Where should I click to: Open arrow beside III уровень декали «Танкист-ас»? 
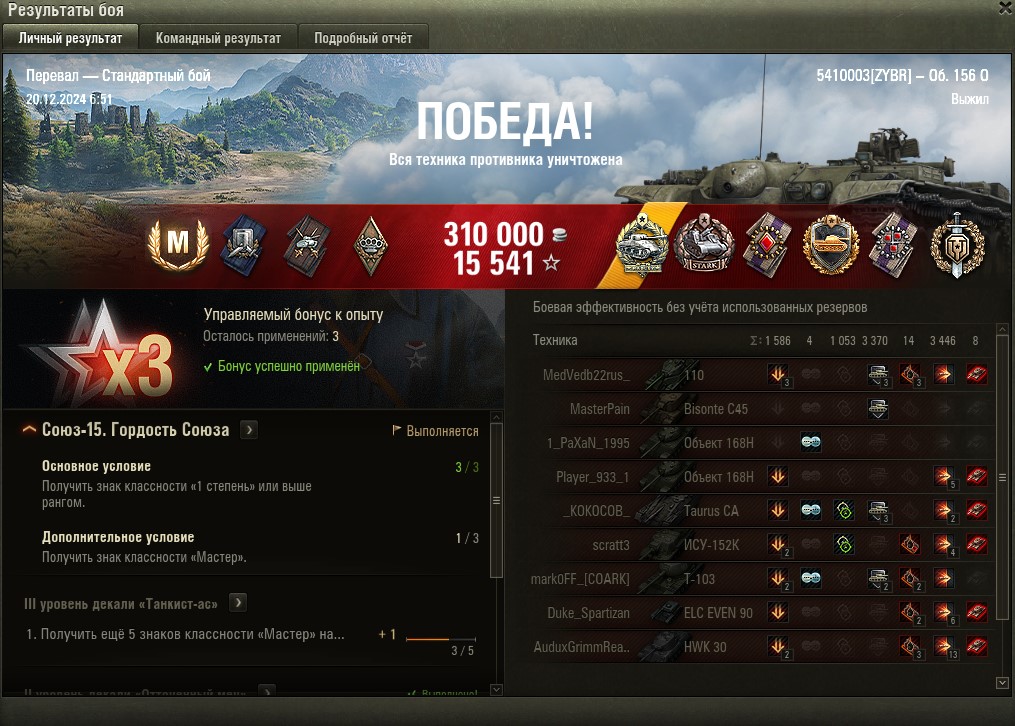tap(238, 603)
